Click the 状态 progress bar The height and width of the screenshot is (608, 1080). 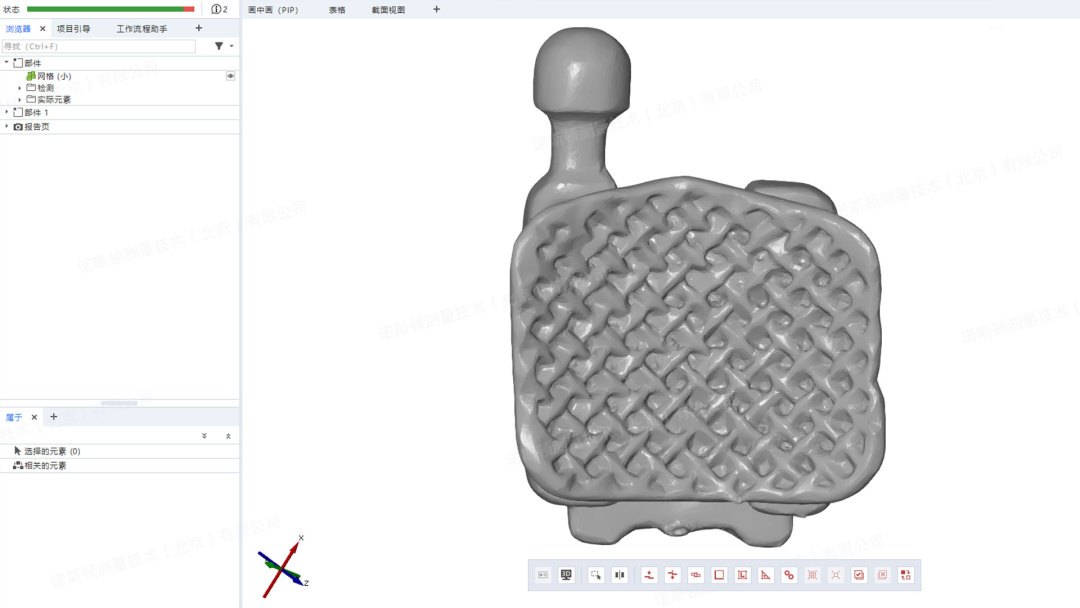point(111,9)
